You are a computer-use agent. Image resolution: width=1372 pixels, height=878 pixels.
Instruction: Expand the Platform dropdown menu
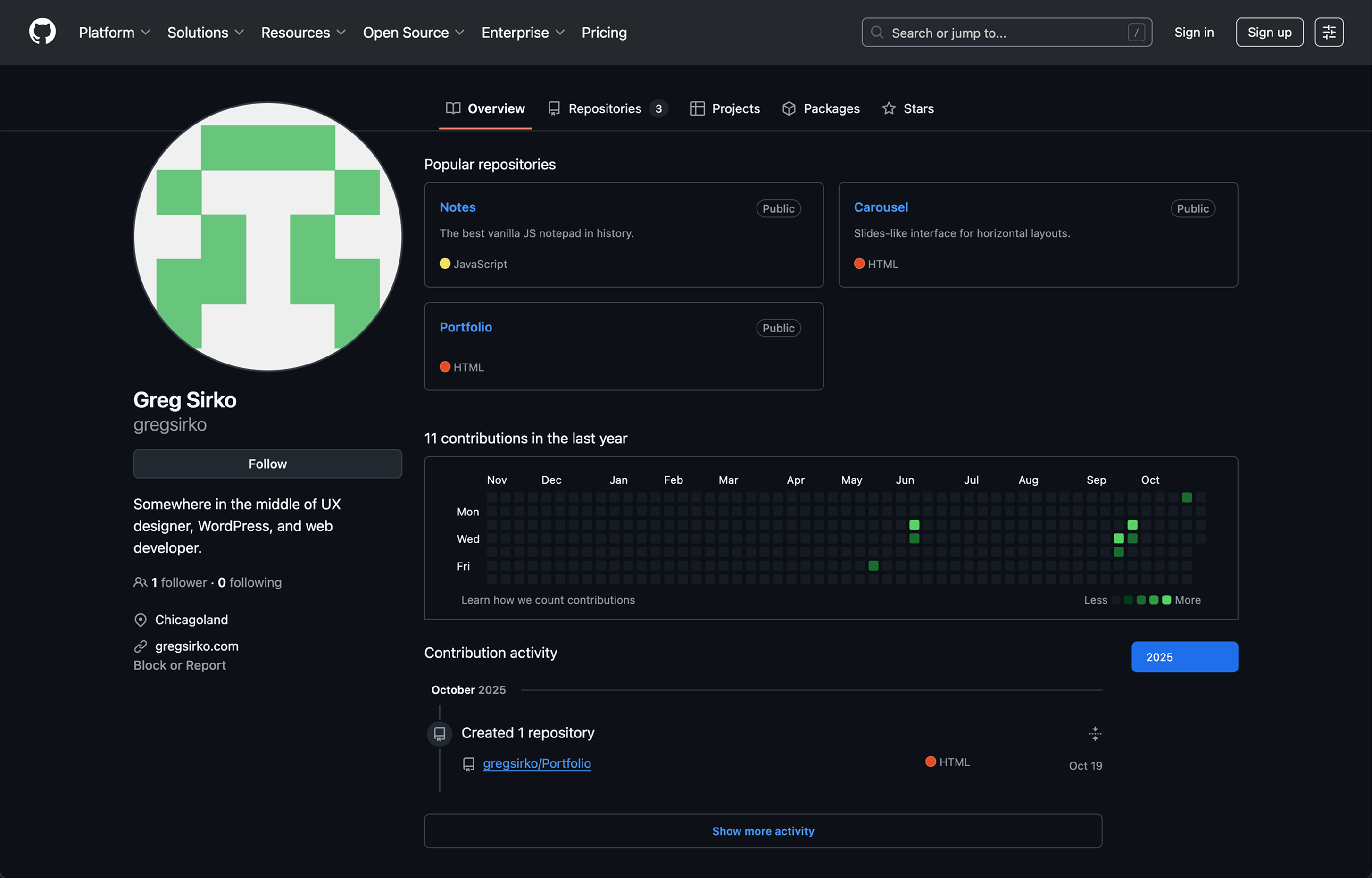[114, 33]
